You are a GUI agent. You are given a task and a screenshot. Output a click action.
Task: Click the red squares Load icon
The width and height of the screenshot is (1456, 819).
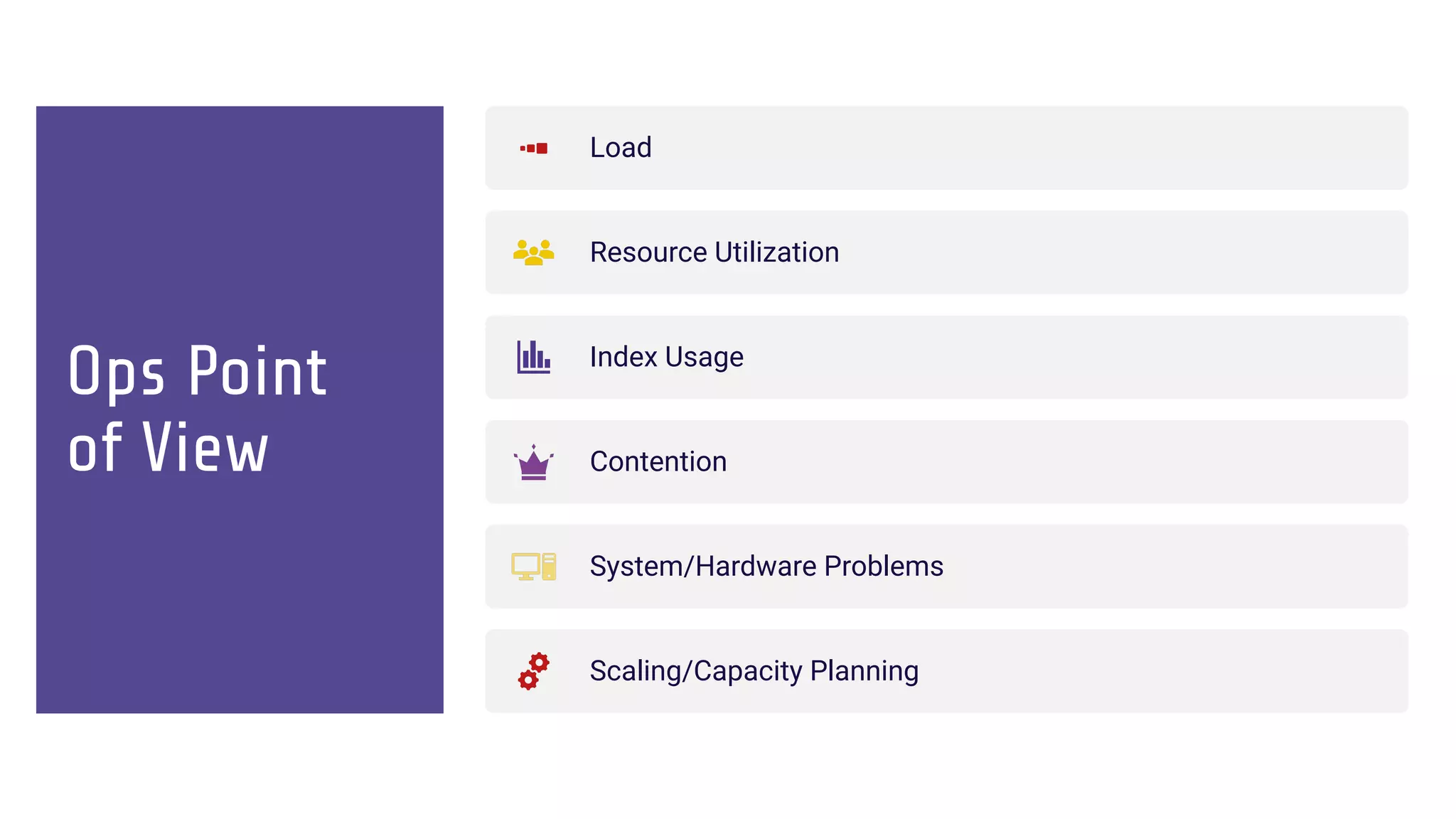click(x=533, y=148)
